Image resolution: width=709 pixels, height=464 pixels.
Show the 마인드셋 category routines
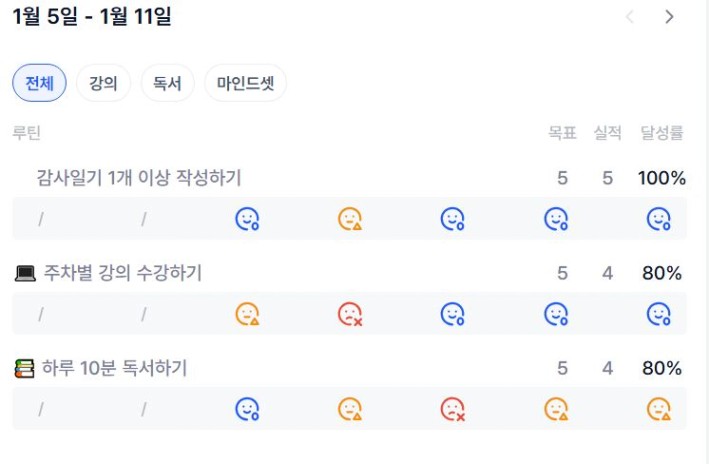(245, 83)
